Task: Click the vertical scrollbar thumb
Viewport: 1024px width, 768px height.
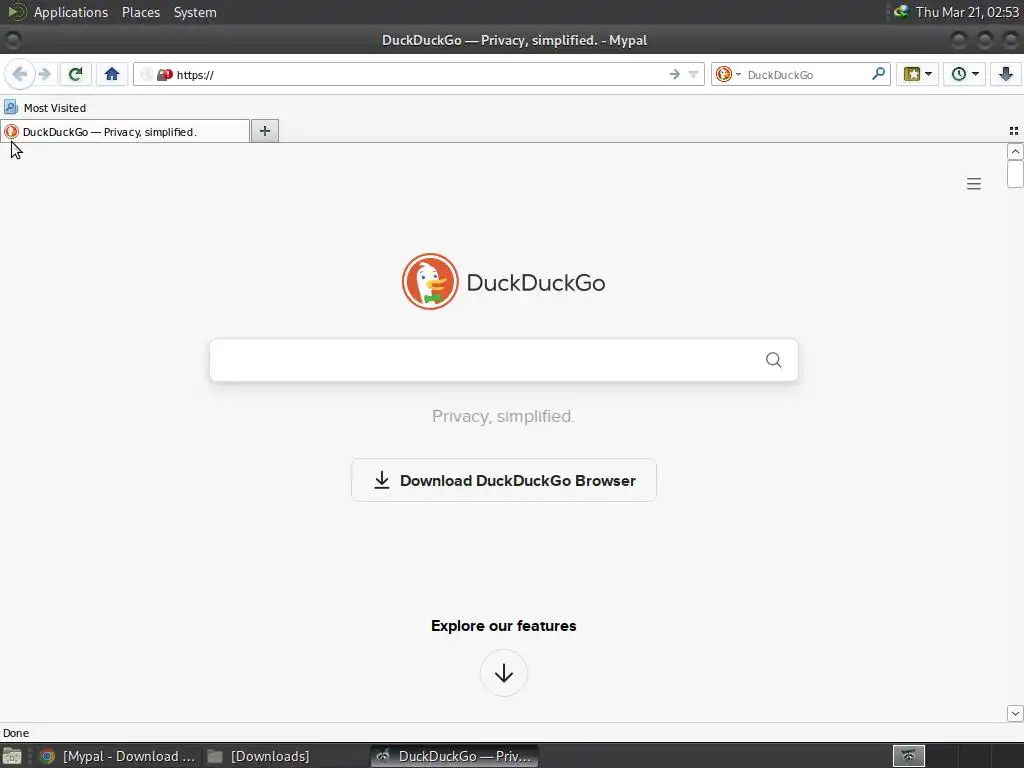Action: tap(1015, 174)
